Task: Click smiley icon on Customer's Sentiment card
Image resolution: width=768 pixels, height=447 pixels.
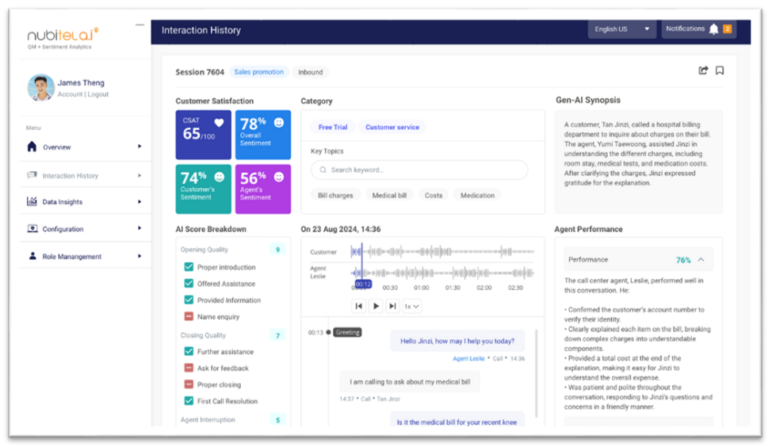Action: [219, 177]
